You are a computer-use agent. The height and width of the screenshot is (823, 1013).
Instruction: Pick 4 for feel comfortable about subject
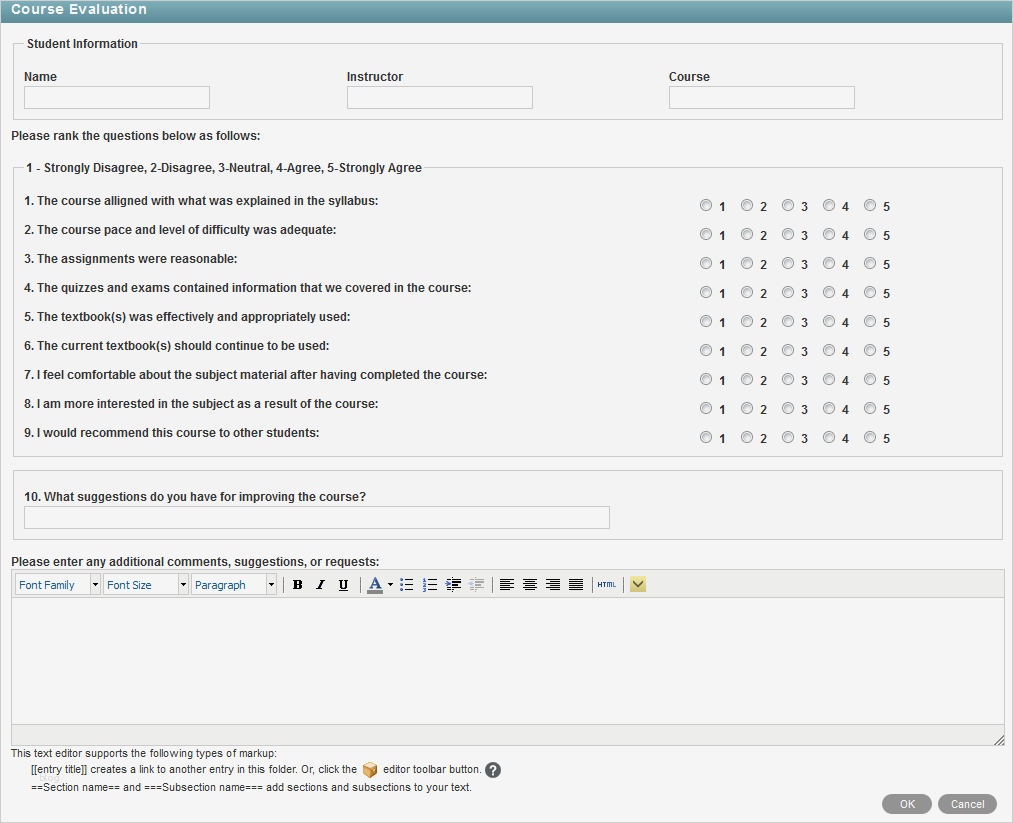click(x=829, y=380)
